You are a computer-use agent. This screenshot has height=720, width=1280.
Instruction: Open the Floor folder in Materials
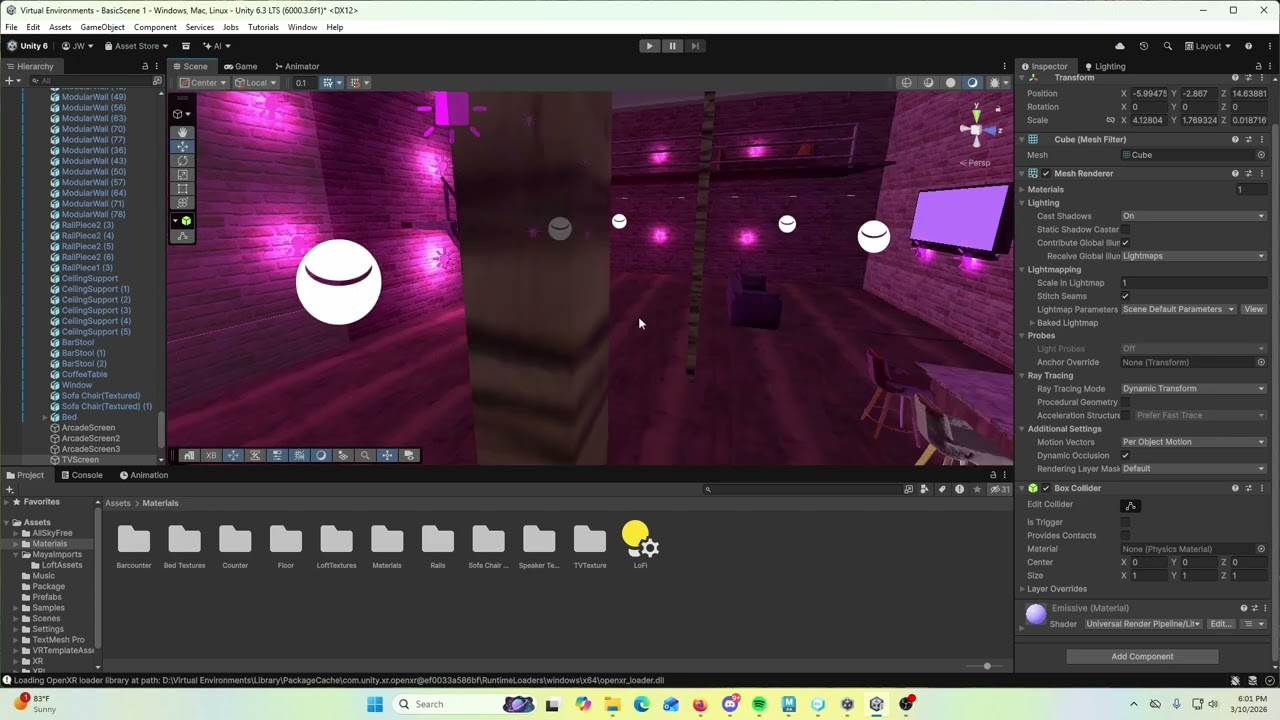click(286, 546)
